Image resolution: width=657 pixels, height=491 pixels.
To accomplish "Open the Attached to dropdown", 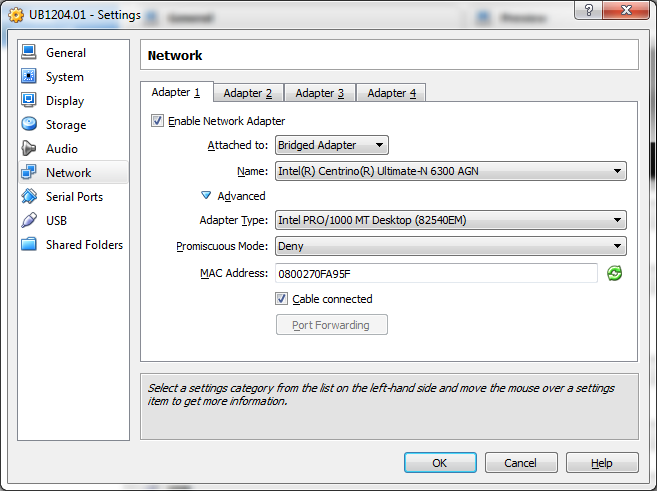I will pos(331,146).
